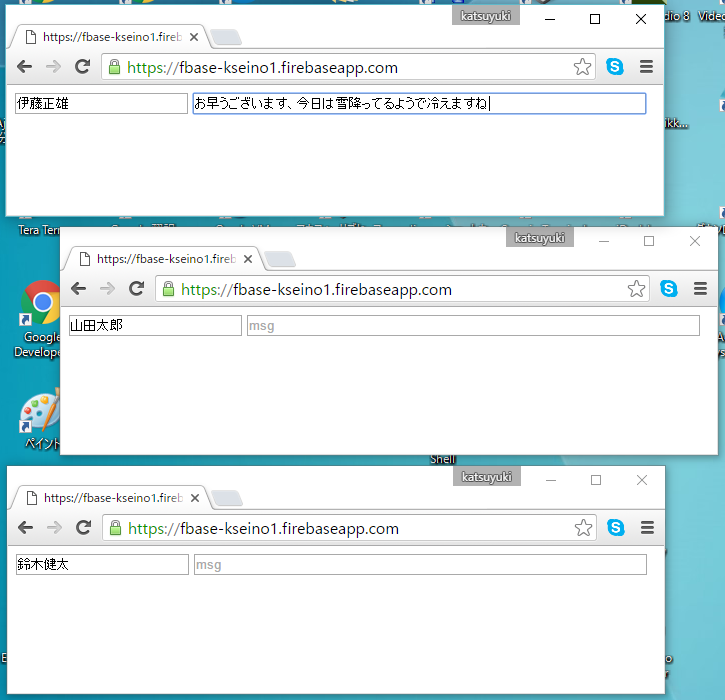Click green padlock in top window address bar
The height and width of the screenshot is (700, 725).
tap(114, 67)
